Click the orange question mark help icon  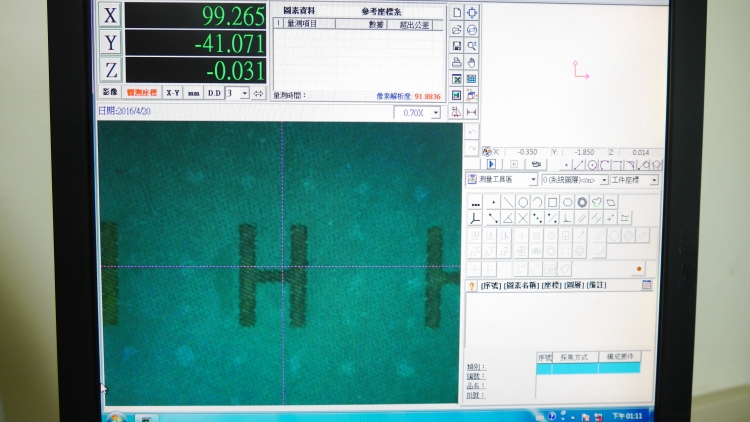coord(472,286)
